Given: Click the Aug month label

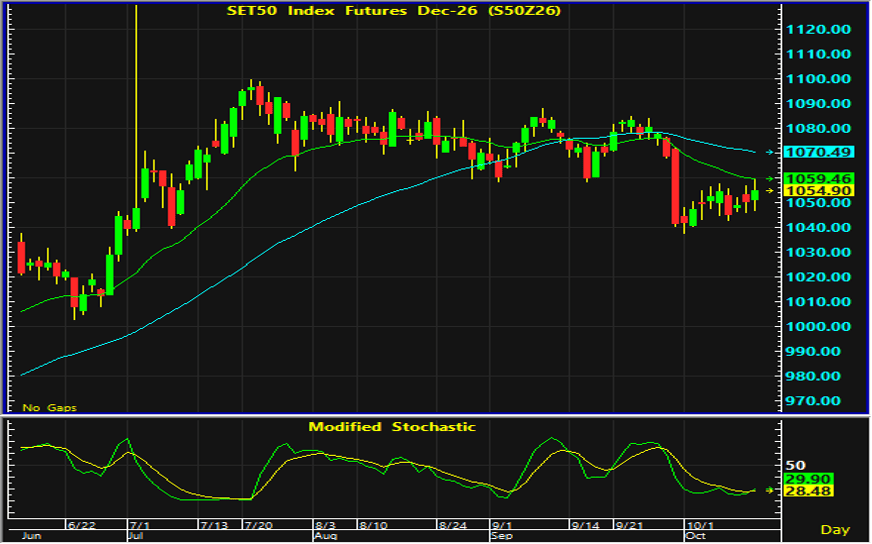Looking at the screenshot, I should (x=326, y=536).
